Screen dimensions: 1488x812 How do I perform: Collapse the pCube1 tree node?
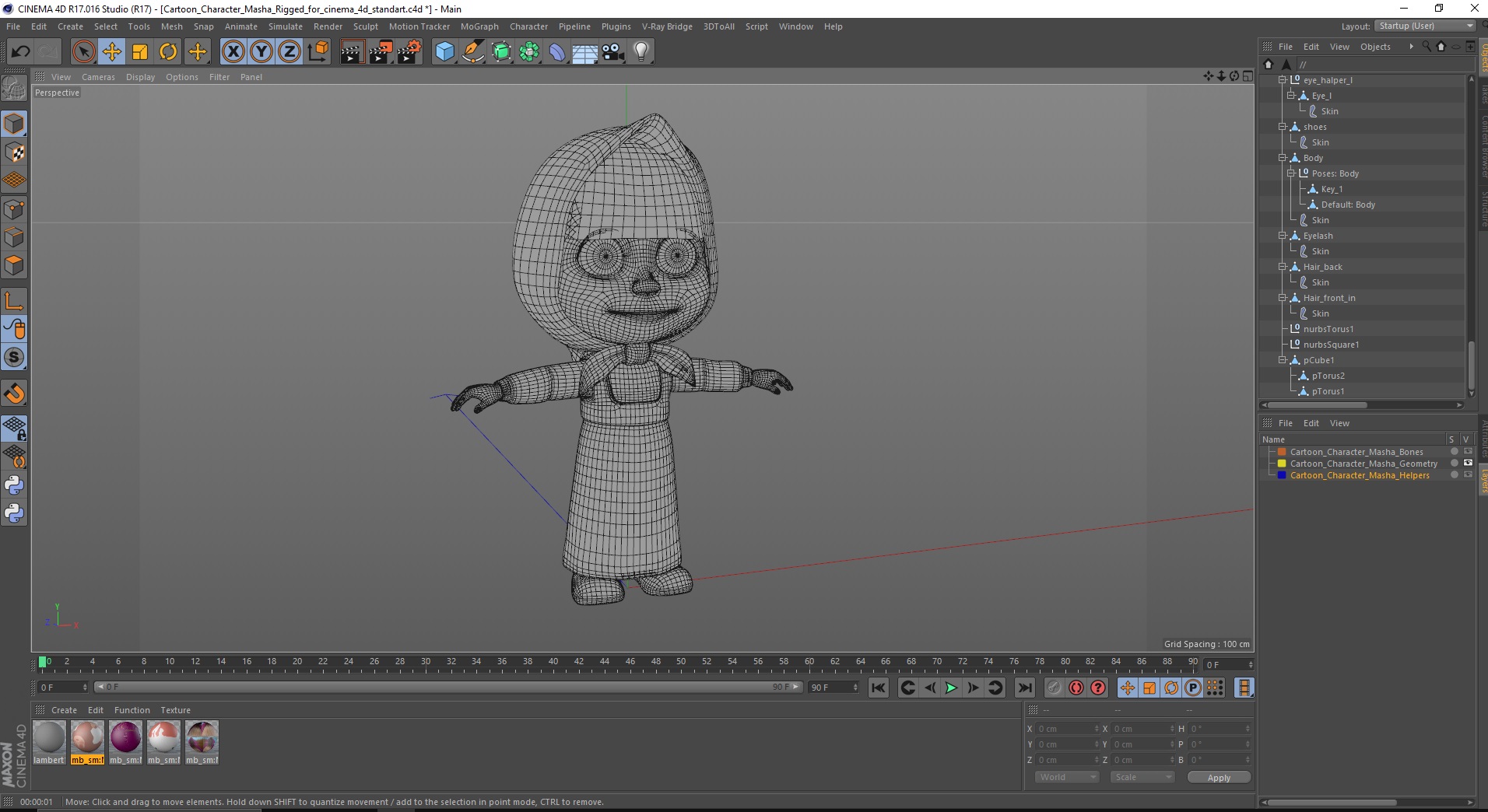1282,360
